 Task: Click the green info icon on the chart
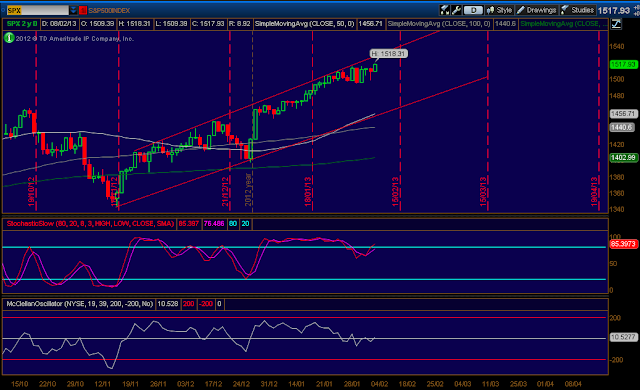pyautogui.click(x=9, y=38)
